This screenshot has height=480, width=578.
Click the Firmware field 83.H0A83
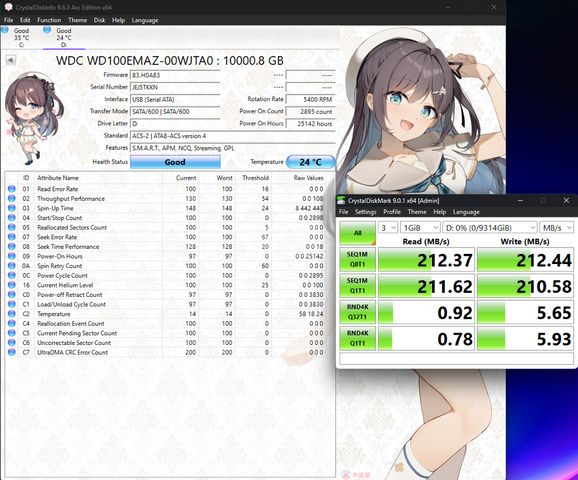click(x=175, y=75)
